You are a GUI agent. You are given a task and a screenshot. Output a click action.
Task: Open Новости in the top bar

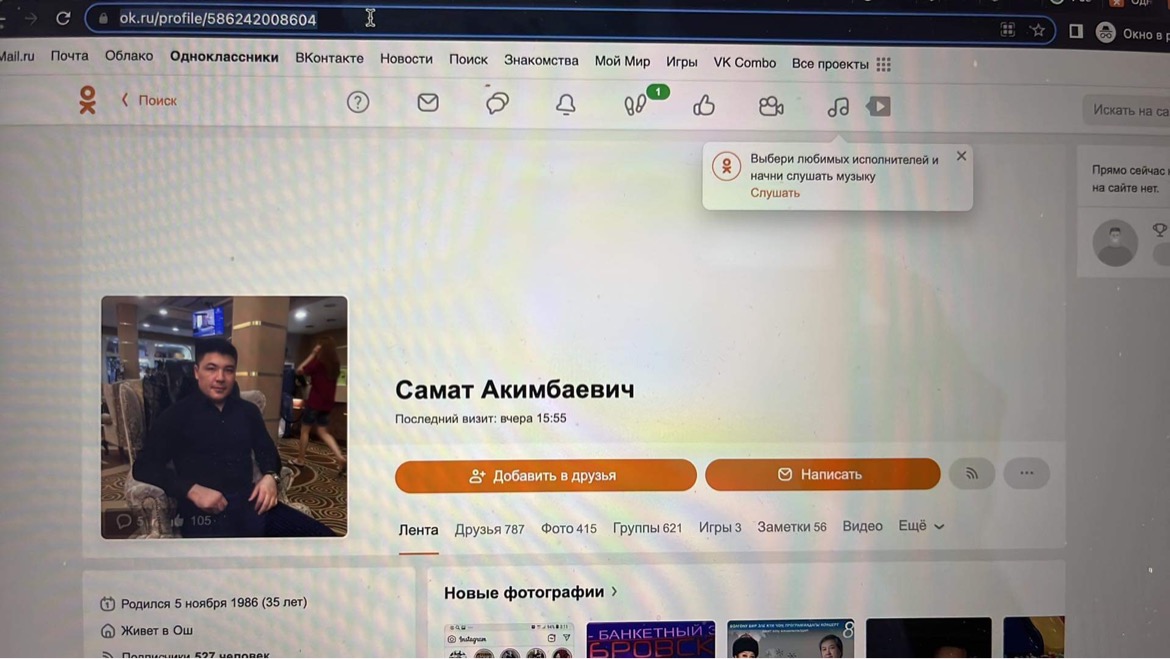[406, 59]
